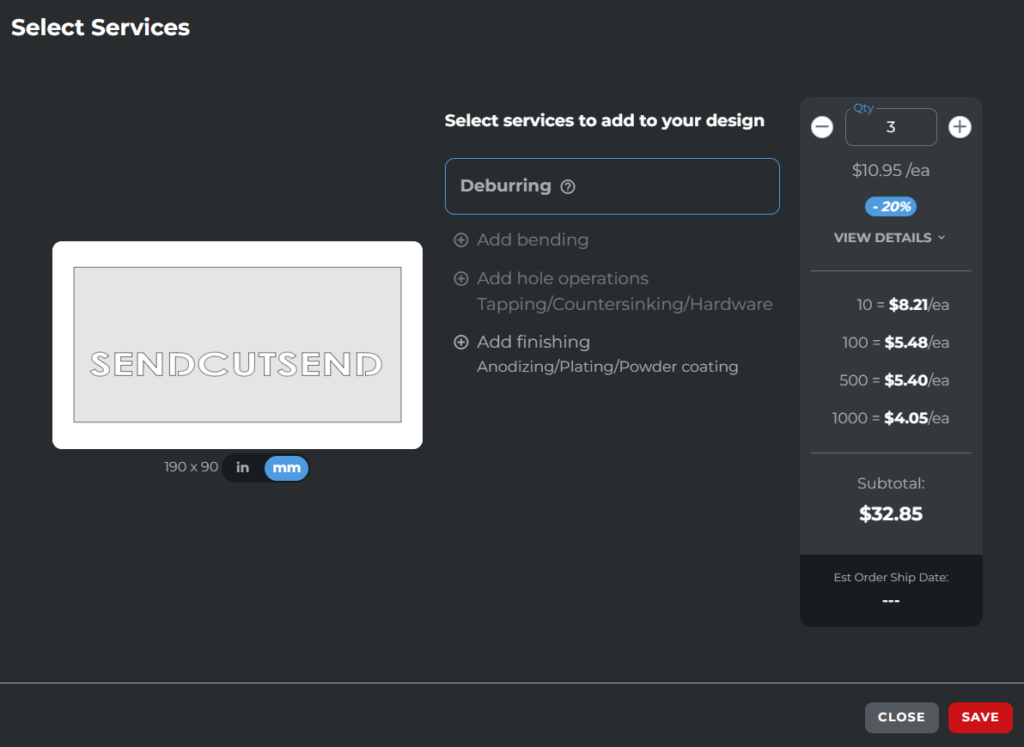
Task: Click the plus icon to increase quantity
Action: click(959, 127)
